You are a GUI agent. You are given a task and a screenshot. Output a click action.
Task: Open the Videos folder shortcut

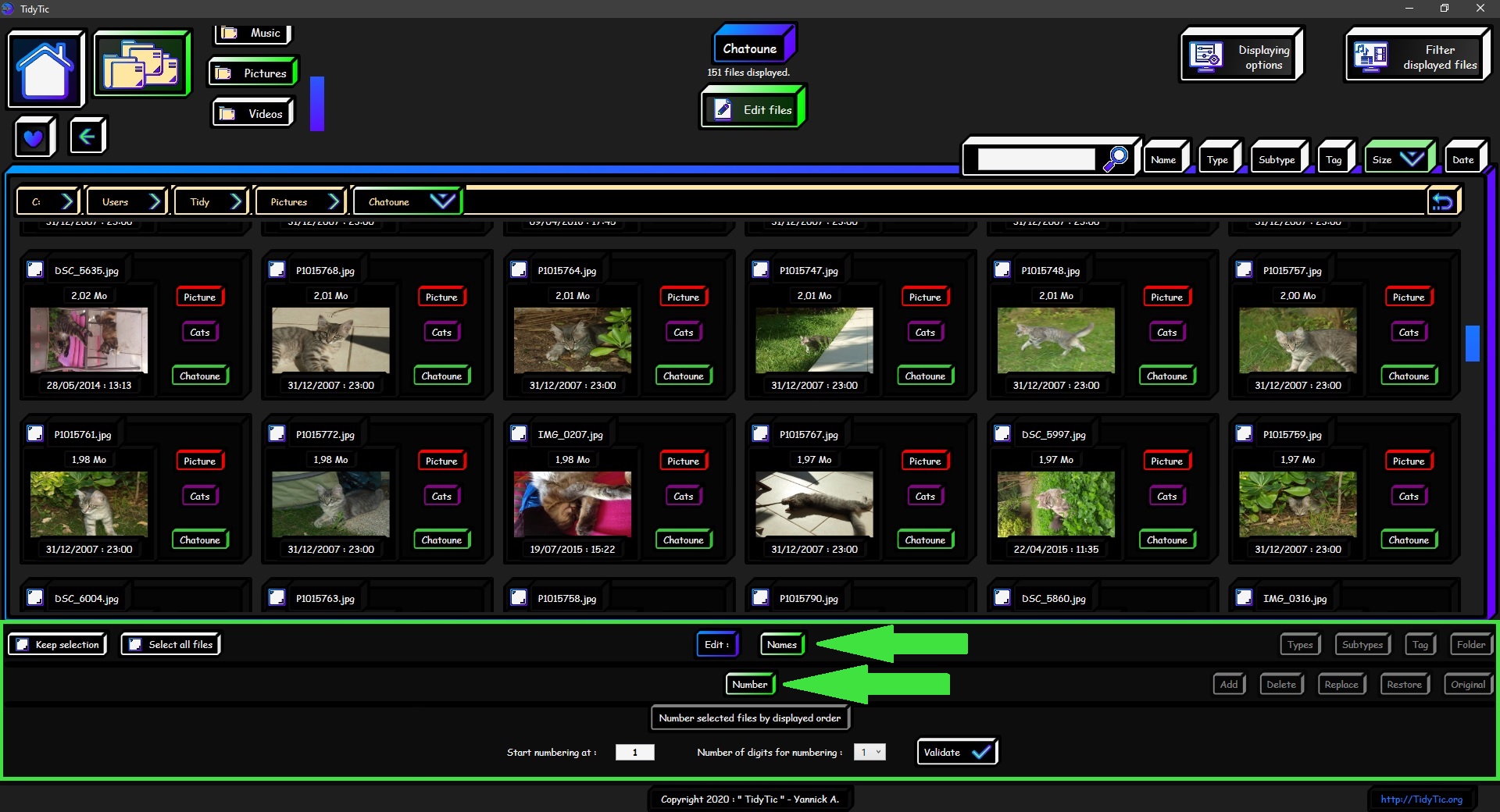[252, 114]
